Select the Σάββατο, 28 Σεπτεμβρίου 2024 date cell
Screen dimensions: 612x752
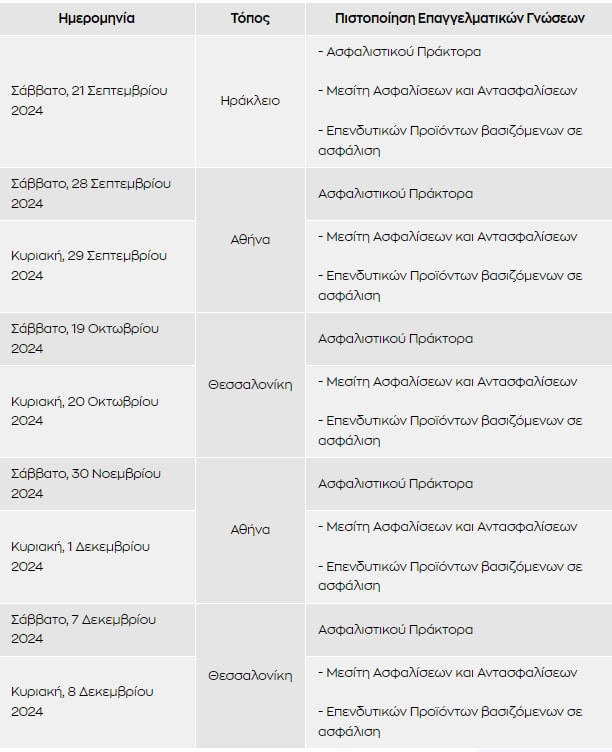pyautogui.click(x=97, y=194)
